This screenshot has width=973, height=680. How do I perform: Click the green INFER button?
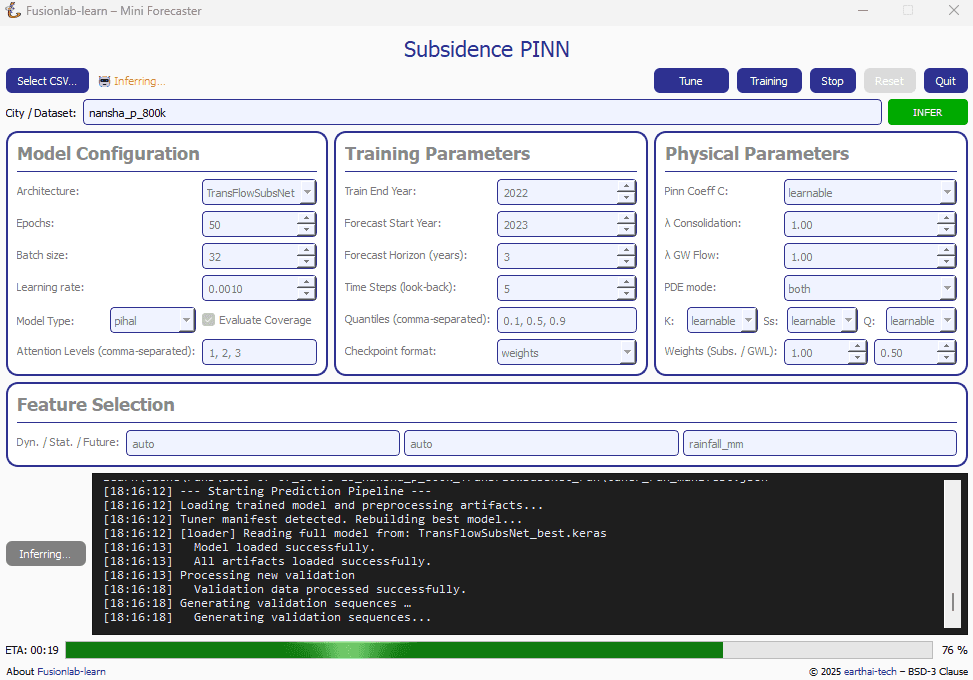click(x=927, y=112)
